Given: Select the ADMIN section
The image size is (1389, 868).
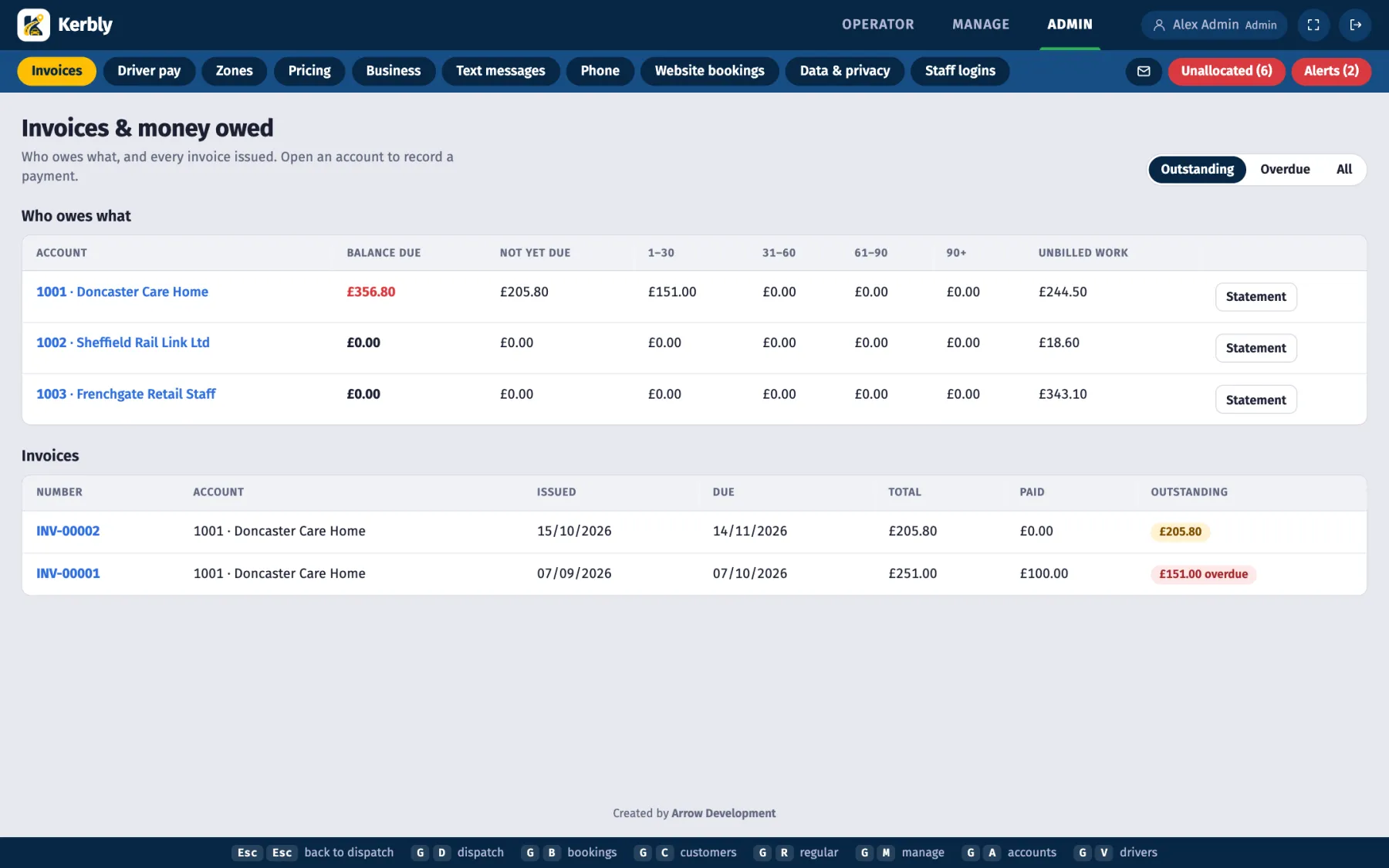Looking at the screenshot, I should (x=1070, y=25).
